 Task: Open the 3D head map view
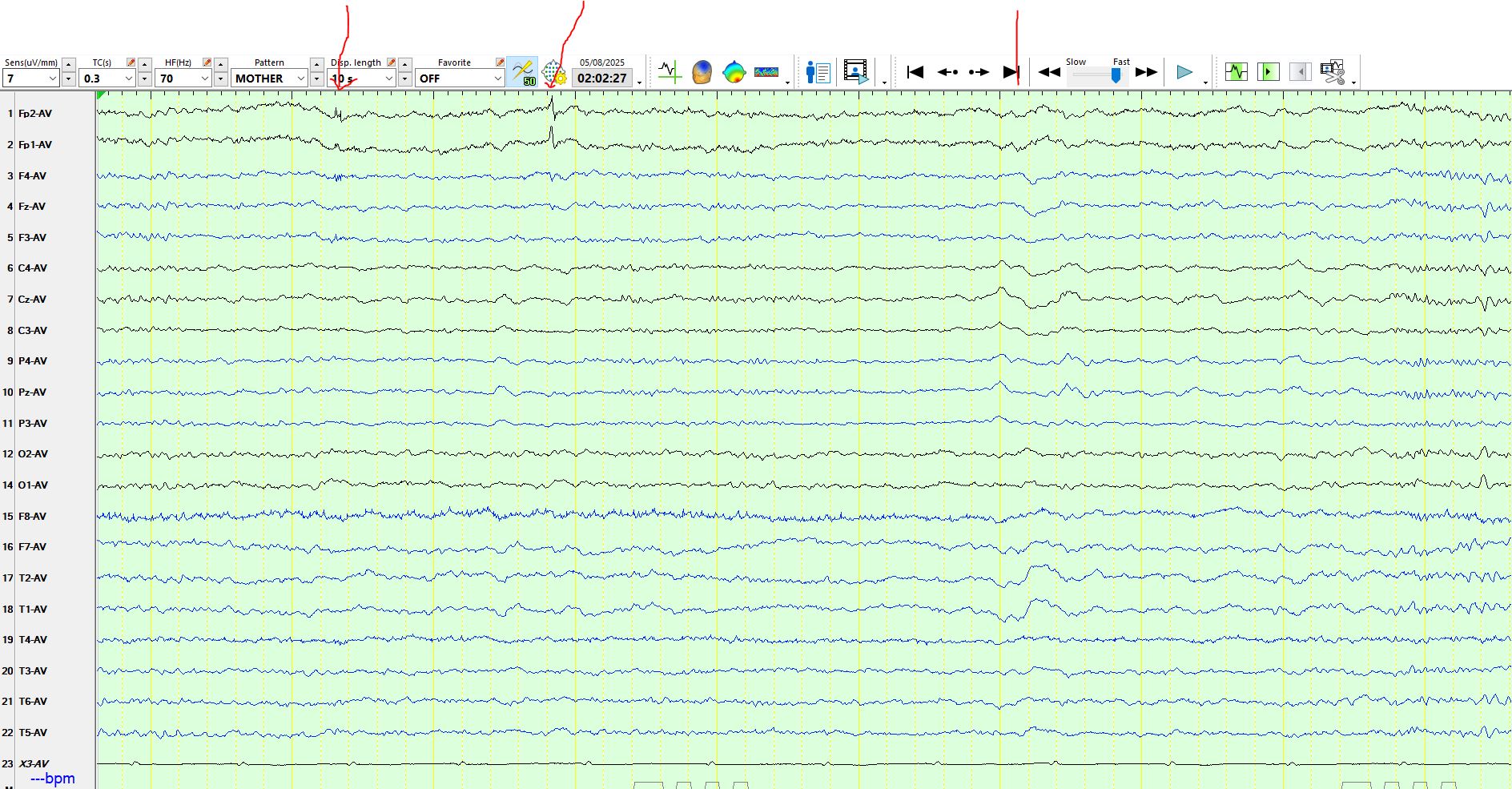702,72
